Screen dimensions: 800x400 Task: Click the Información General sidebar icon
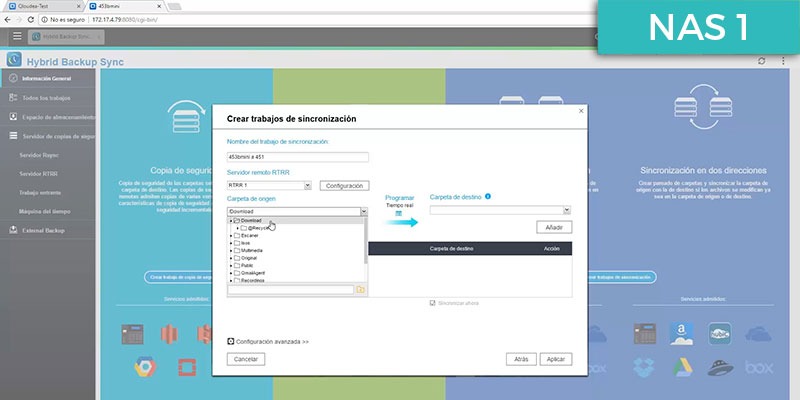13,79
